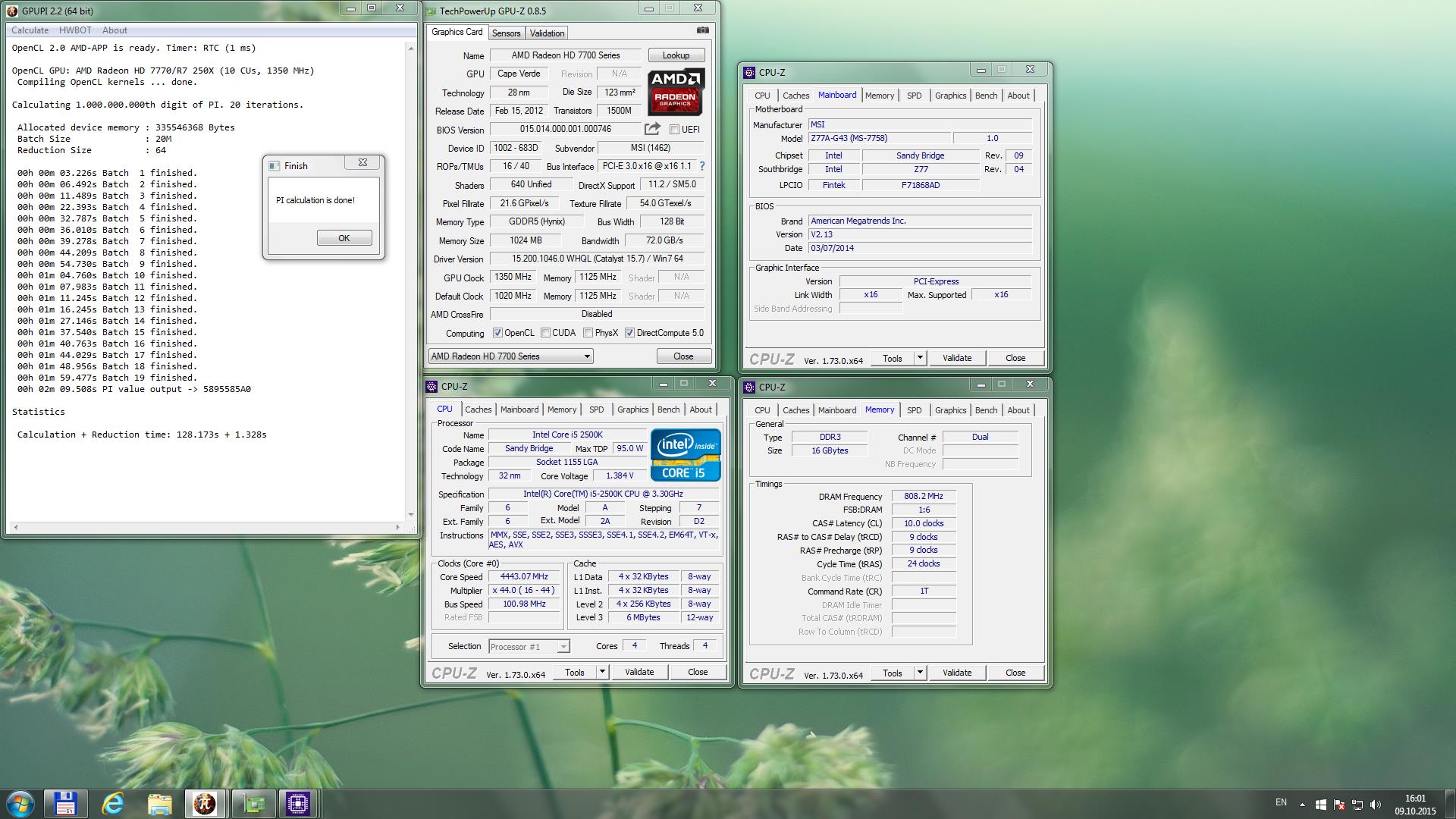This screenshot has height=819, width=1456.
Task: Toggle the OpenCL computing checkbox
Action: pos(497,333)
